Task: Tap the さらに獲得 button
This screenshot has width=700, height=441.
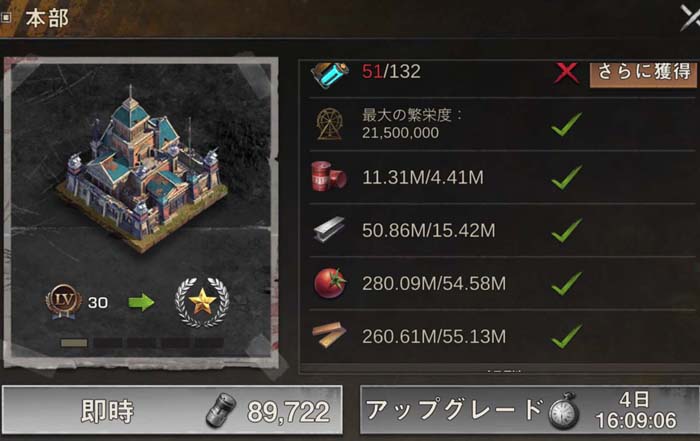Action: pos(643,74)
